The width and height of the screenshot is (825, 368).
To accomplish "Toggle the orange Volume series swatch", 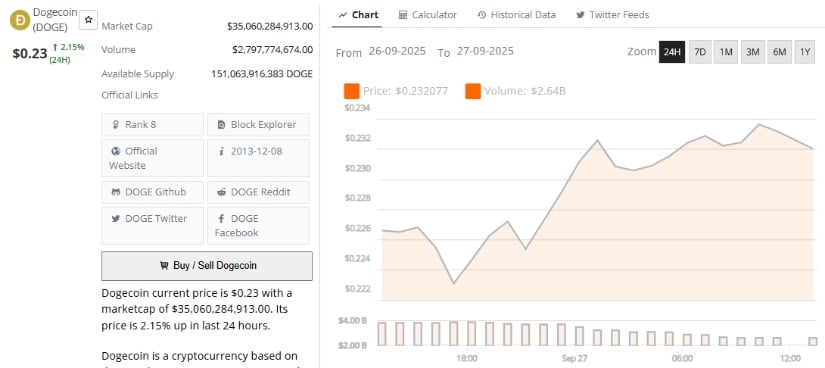I will click(472, 91).
